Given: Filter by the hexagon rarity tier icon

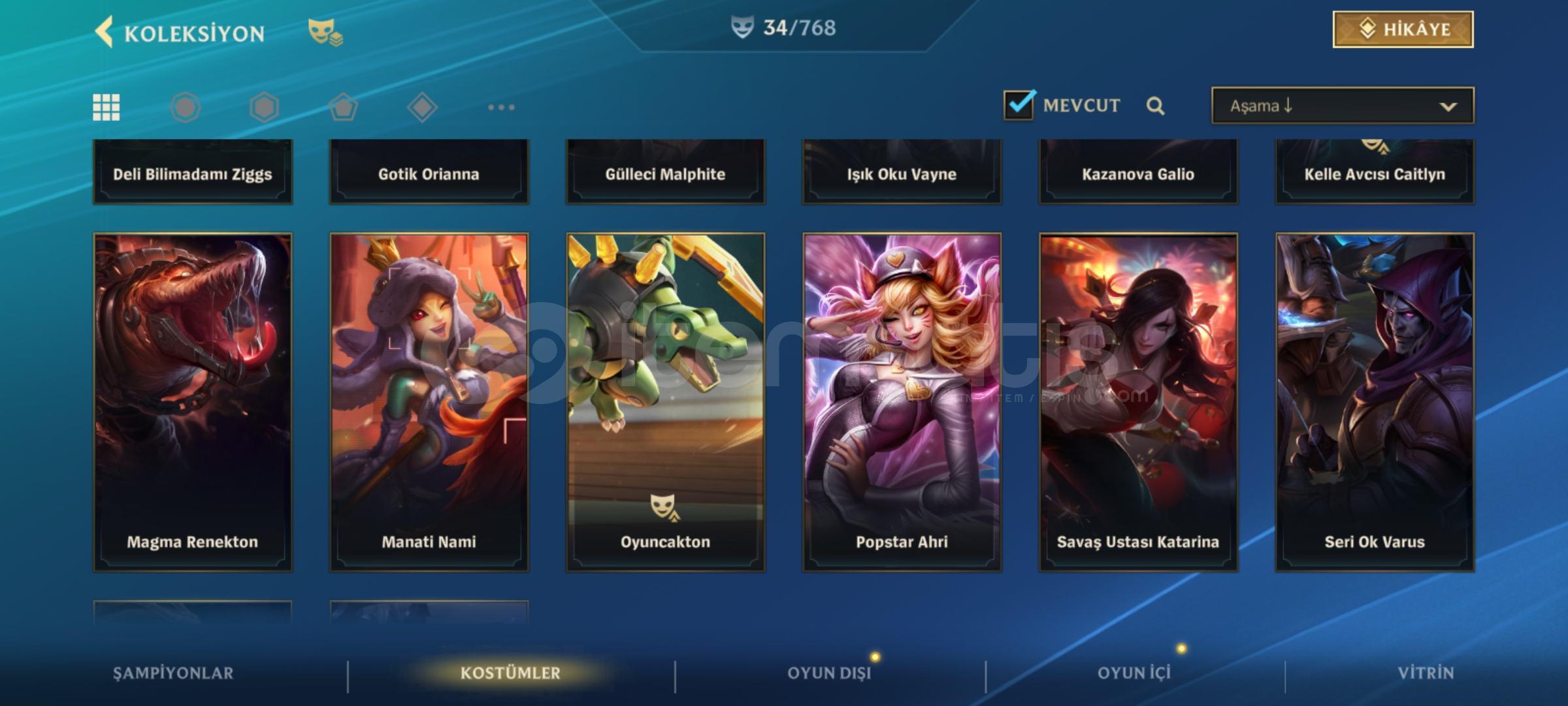Looking at the screenshot, I should point(264,107).
